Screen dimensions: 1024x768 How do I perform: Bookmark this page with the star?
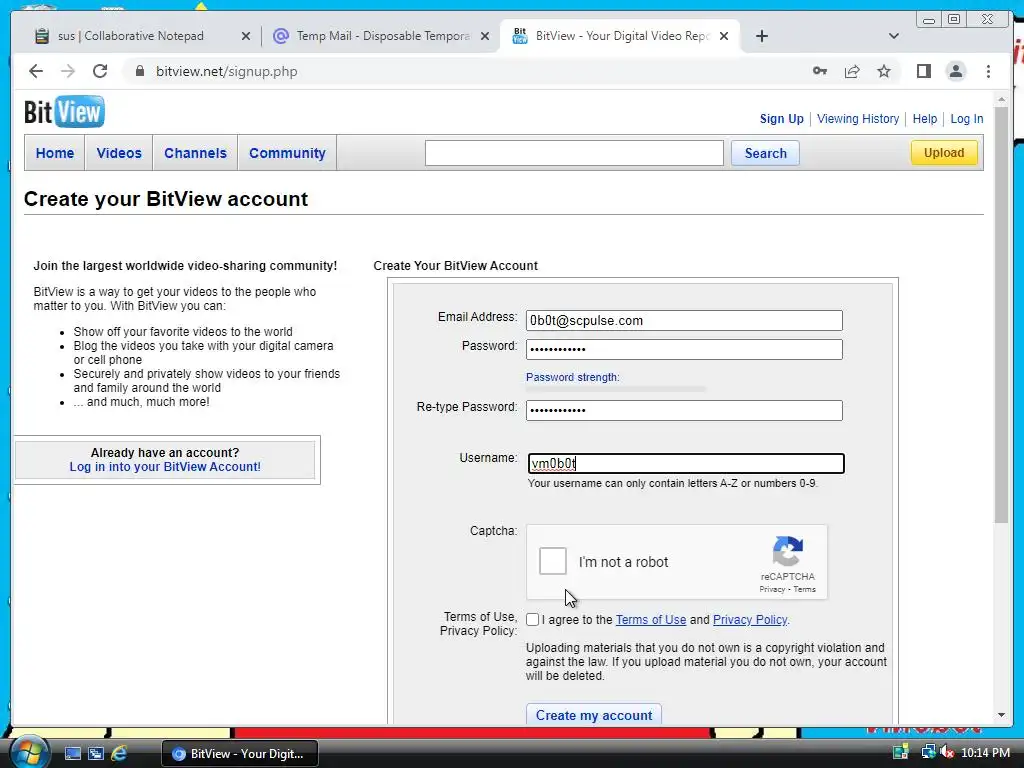(884, 71)
